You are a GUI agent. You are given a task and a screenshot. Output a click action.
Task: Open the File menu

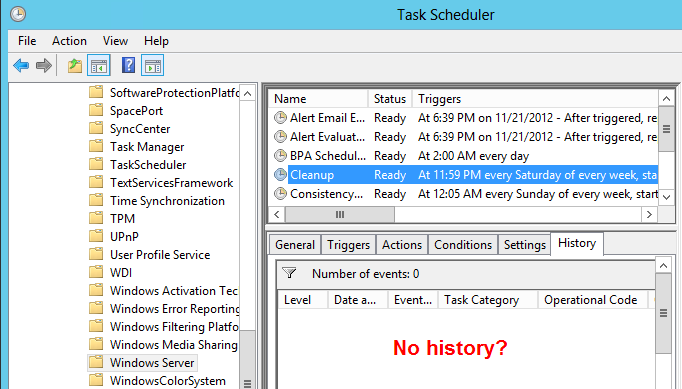coord(27,41)
